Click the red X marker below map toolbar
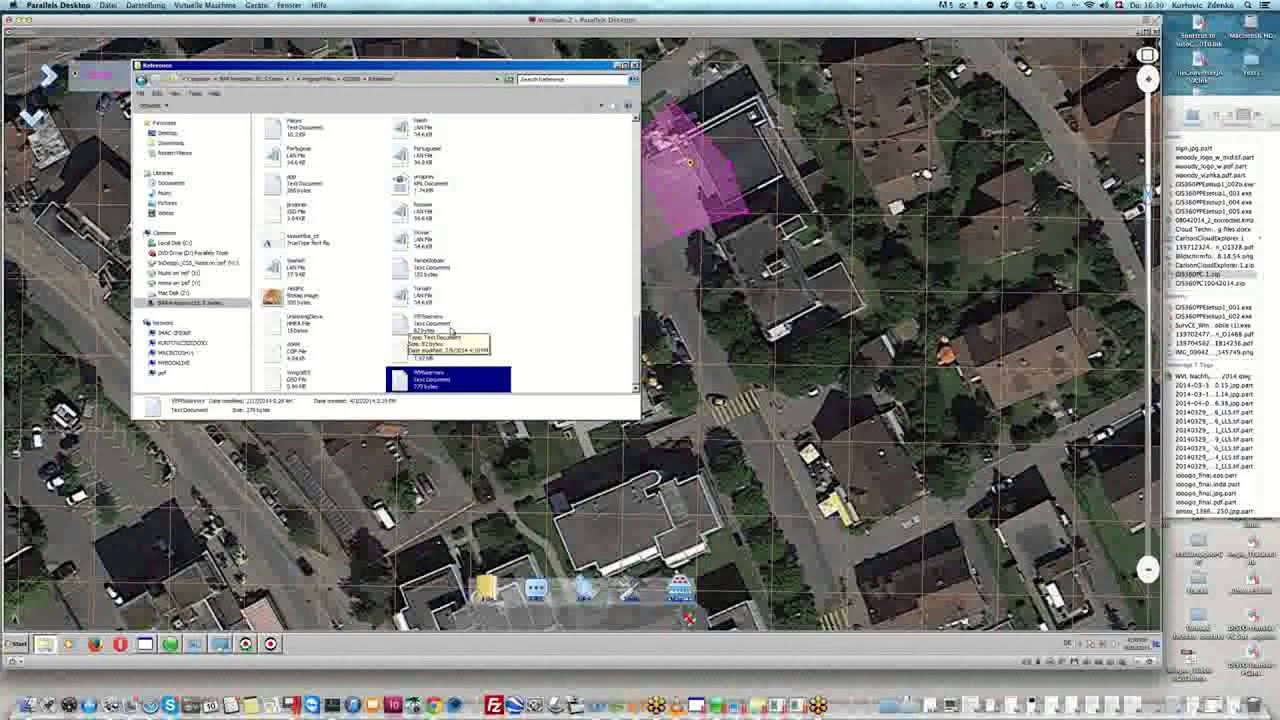Screen dimensions: 1280x720 [689, 620]
